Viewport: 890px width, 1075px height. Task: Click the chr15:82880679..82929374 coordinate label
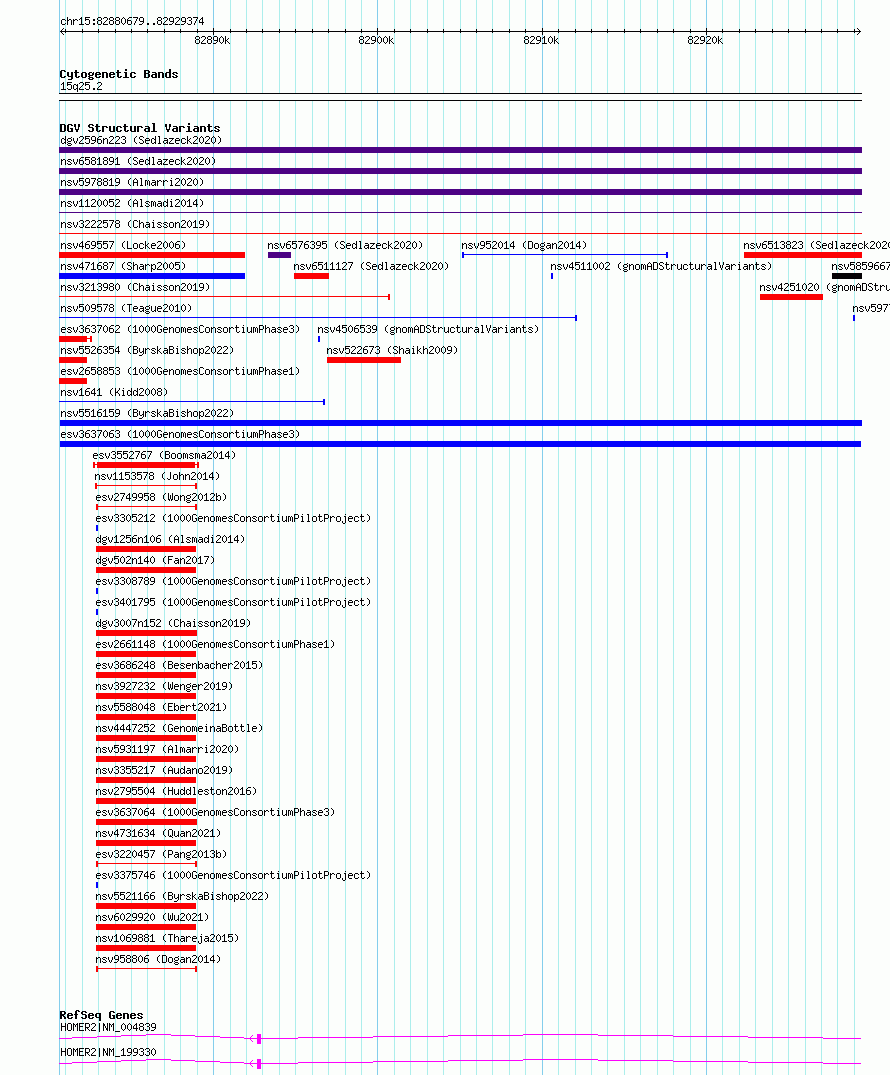pyautogui.click(x=132, y=21)
